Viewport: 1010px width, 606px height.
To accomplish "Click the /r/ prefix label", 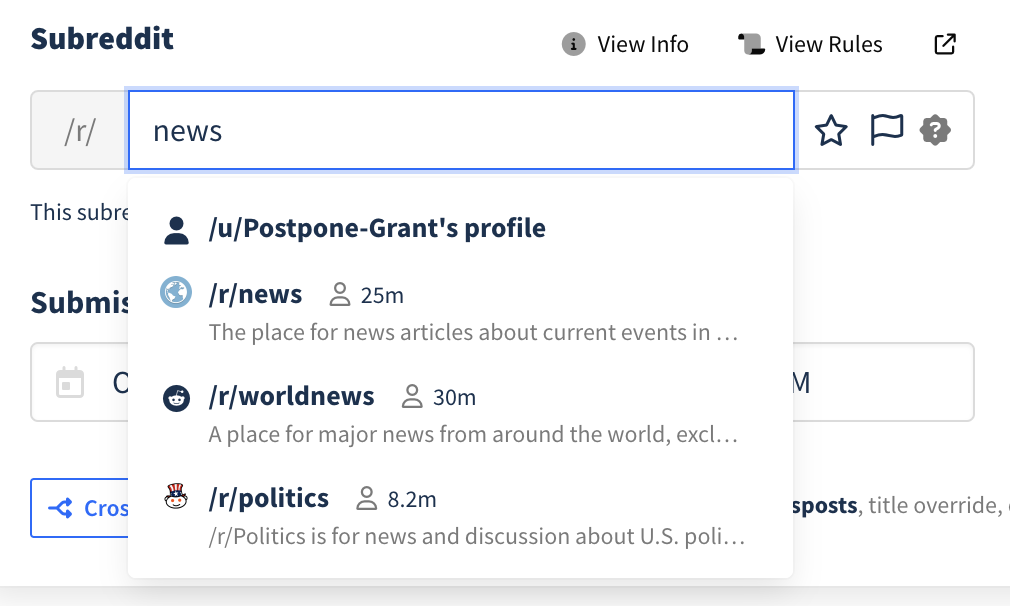I will click(80, 131).
